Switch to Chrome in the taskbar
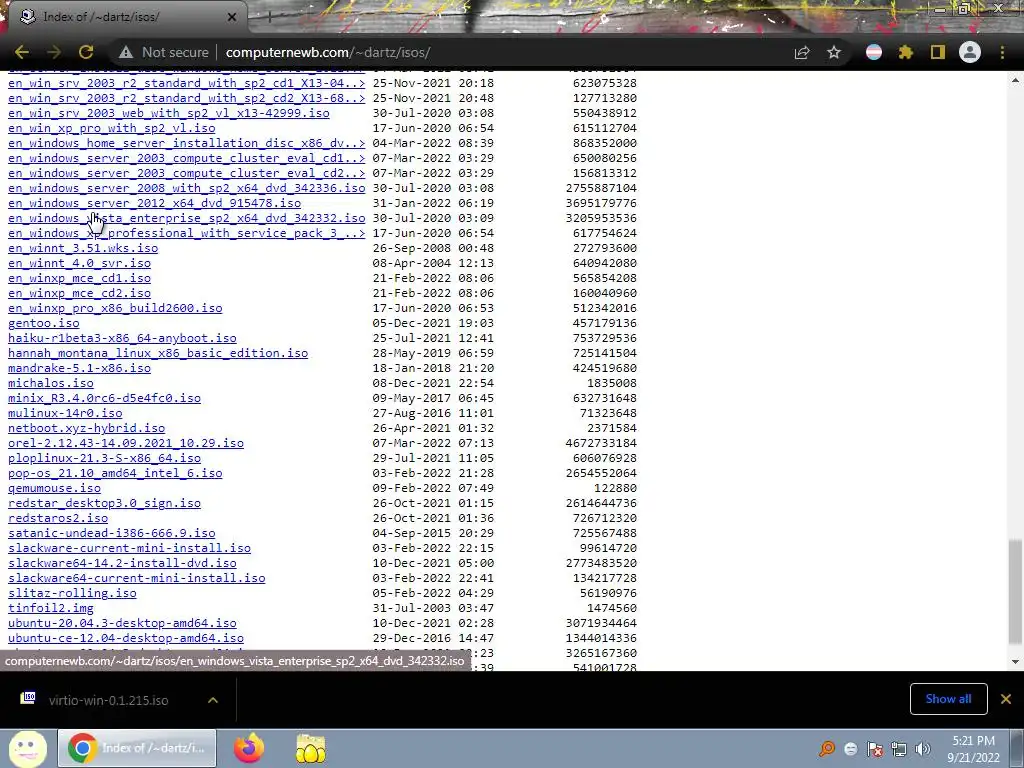The width and height of the screenshot is (1024, 768). 137,748
